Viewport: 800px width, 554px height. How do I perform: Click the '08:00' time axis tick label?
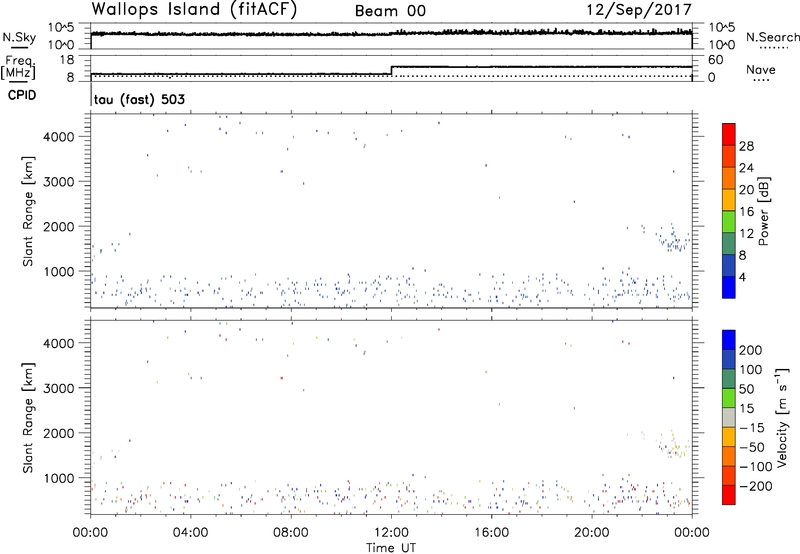click(x=291, y=533)
